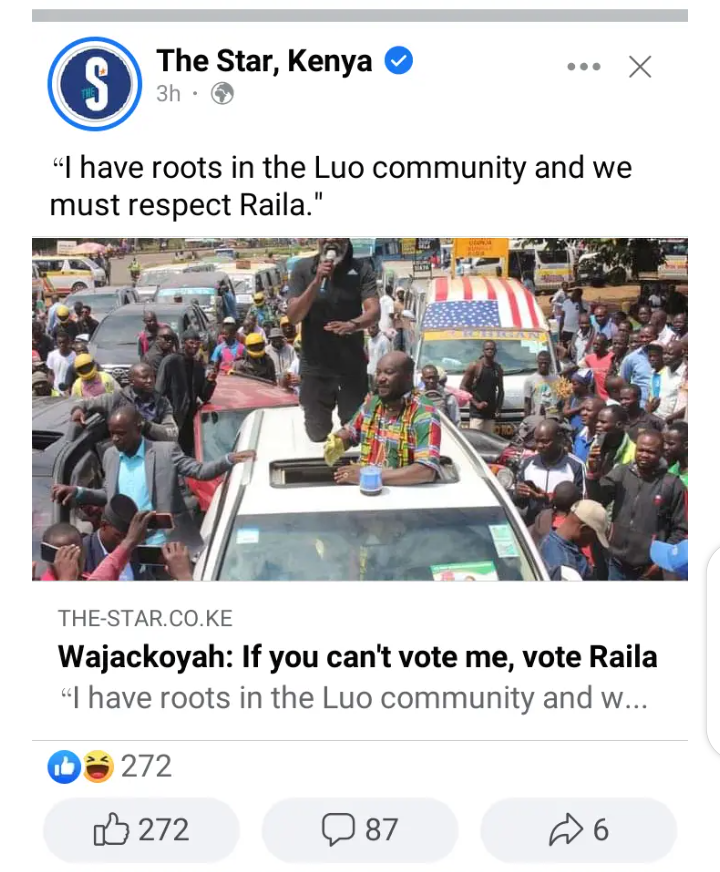
Task: Dismiss the post with the X icon
Action: pos(640,67)
